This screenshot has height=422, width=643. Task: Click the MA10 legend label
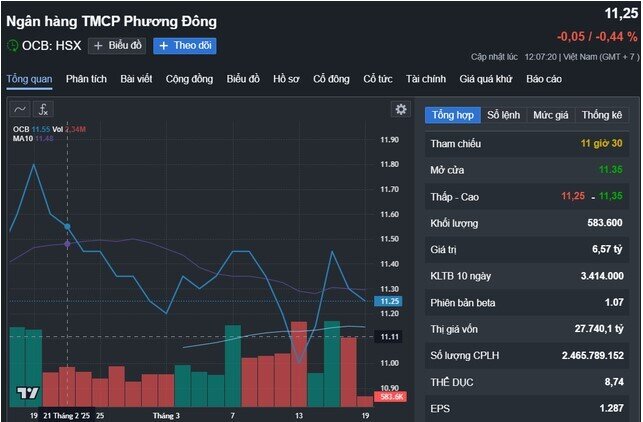pos(23,139)
